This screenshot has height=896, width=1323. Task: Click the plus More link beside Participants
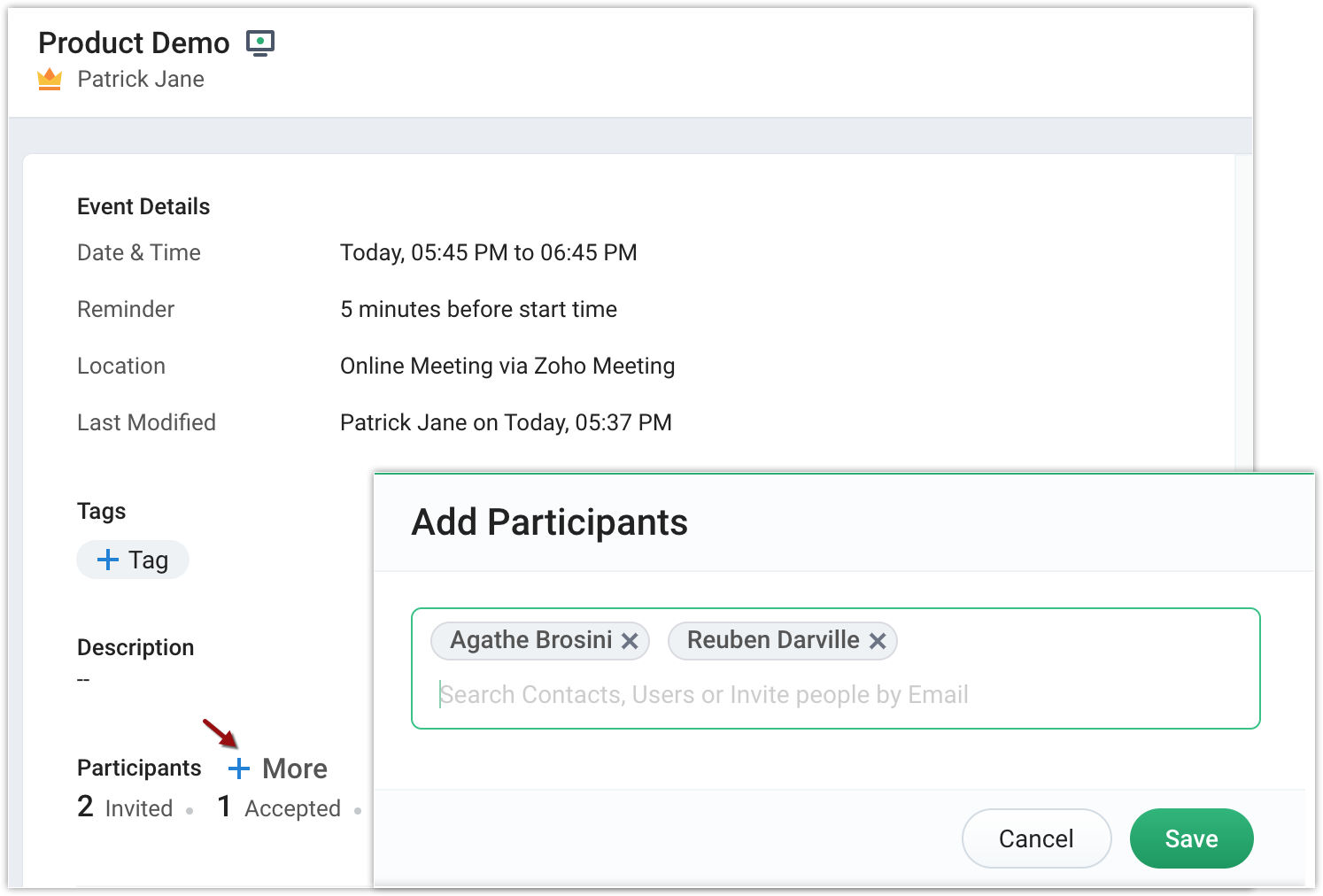(x=278, y=769)
